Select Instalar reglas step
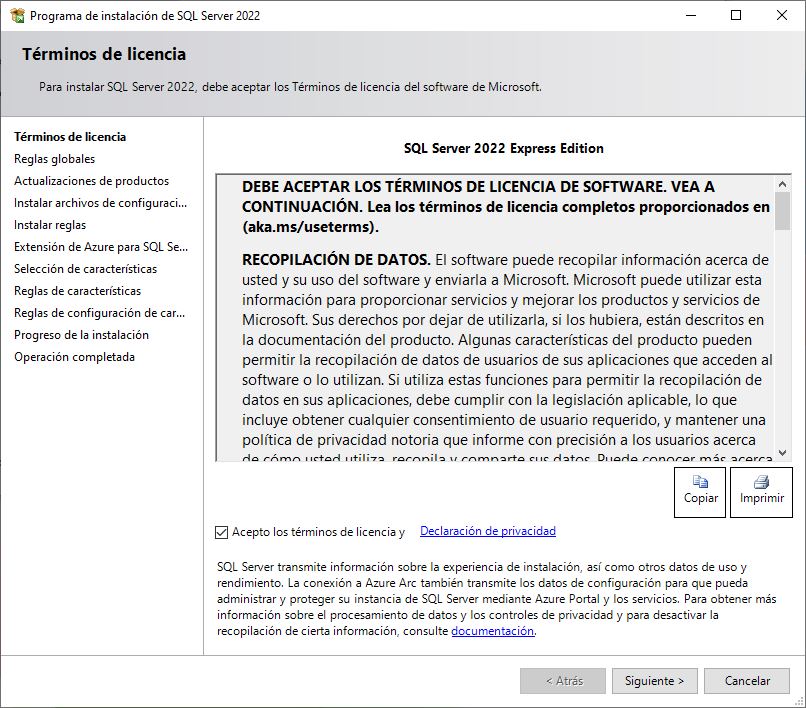Screen dimensions: 806x708 [x=50, y=225]
